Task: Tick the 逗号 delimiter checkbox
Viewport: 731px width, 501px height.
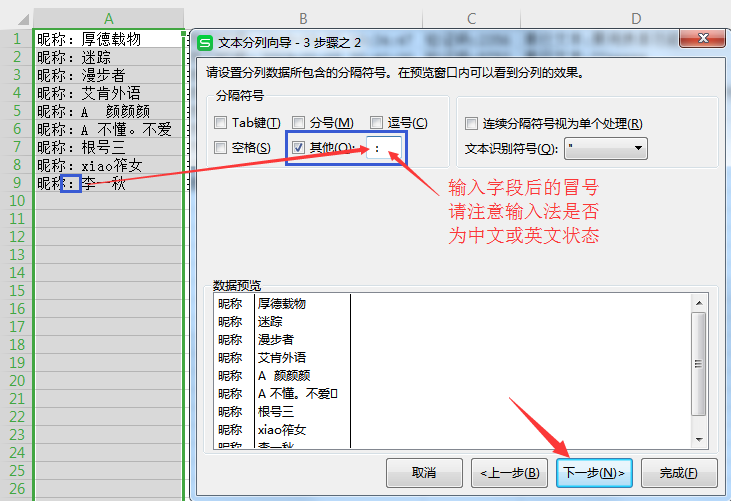Action: (377, 123)
